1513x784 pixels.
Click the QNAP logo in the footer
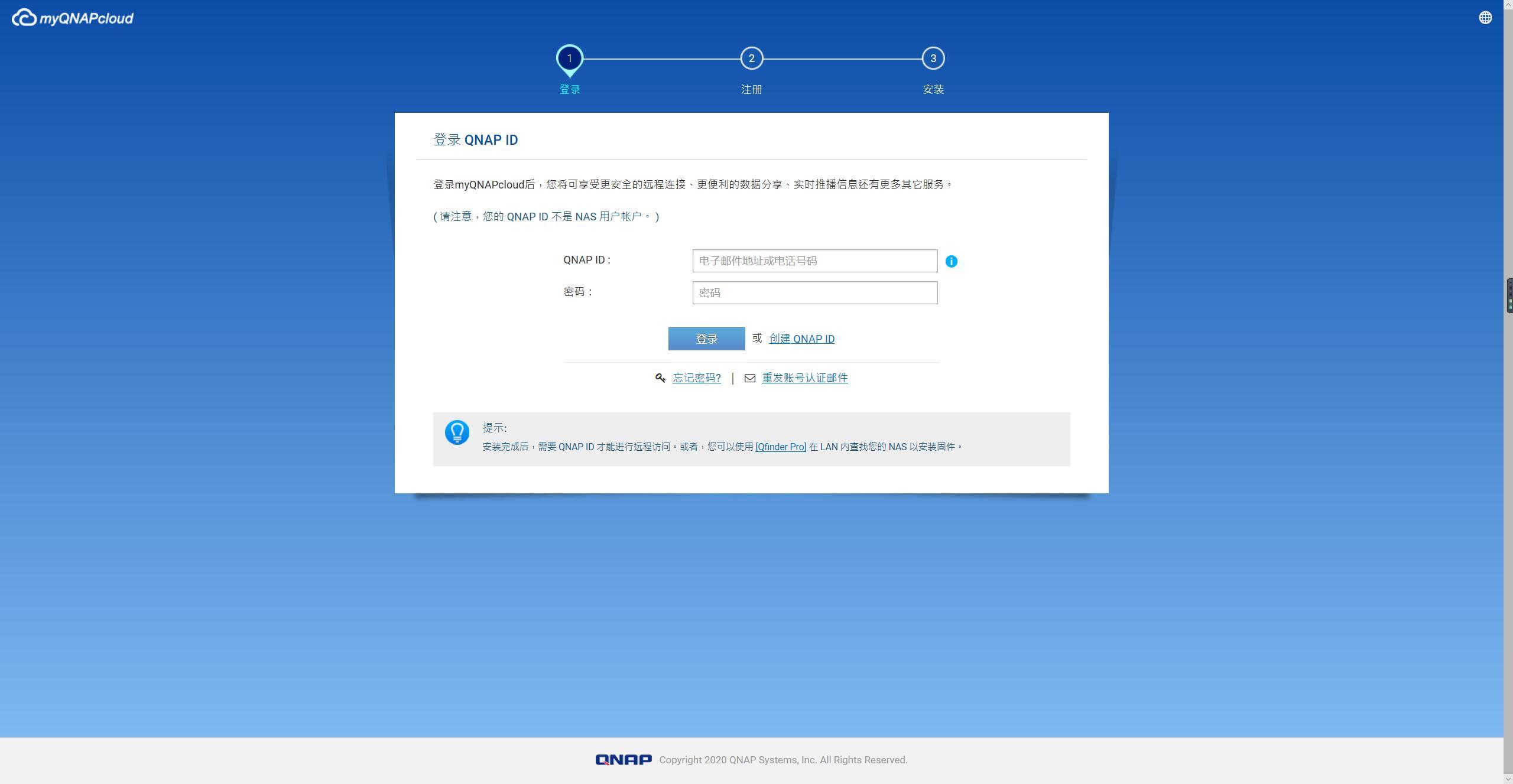[622, 760]
